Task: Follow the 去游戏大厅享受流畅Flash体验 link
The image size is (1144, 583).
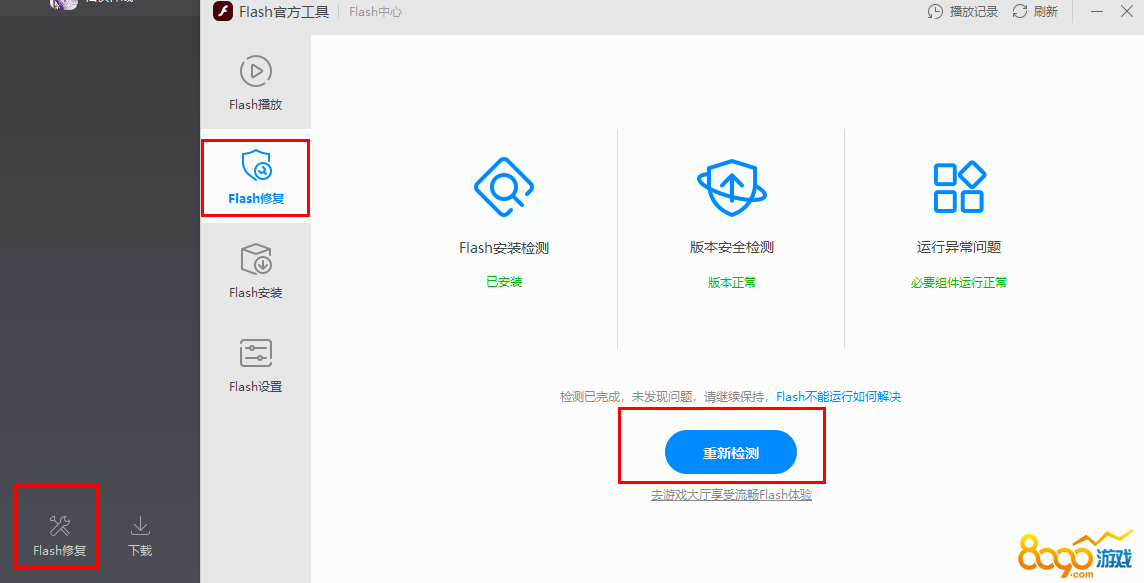Action: pyautogui.click(x=731, y=495)
